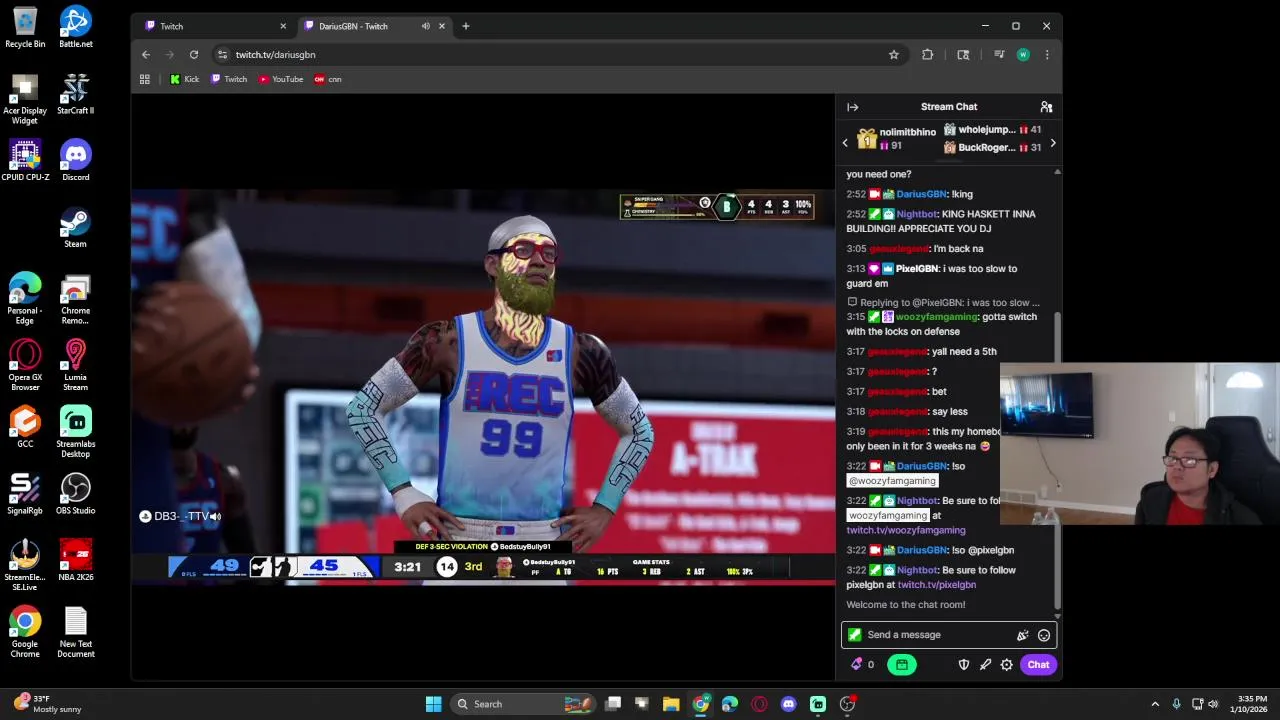The height and width of the screenshot is (720, 1280).
Task: Open the emote picker in chat
Action: [1044, 635]
